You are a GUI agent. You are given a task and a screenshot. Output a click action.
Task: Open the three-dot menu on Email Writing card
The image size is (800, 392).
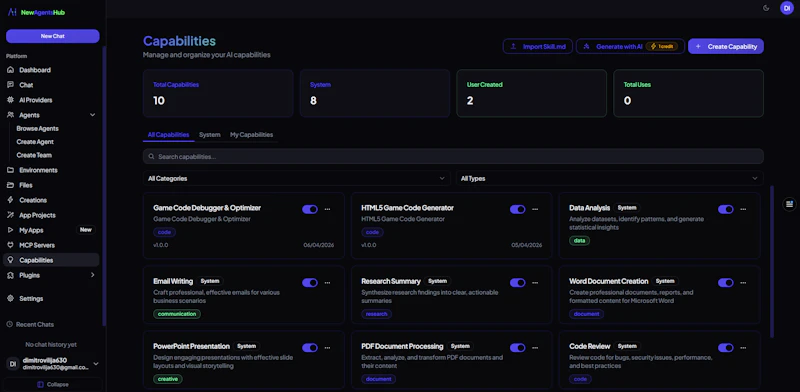tap(328, 282)
